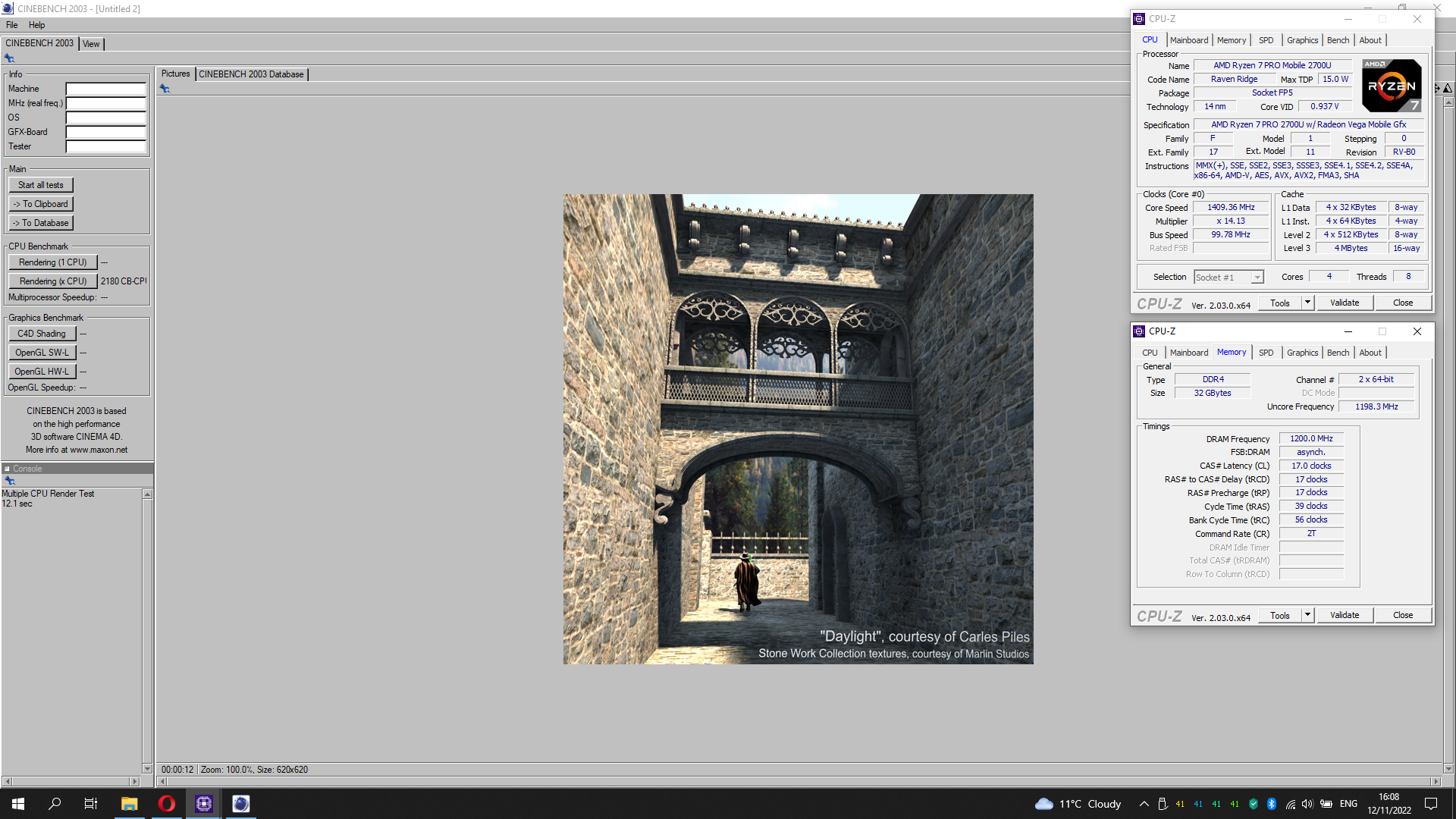Viewport: 1456px width, 819px height.
Task: Open the Help menu
Action: [x=36, y=25]
